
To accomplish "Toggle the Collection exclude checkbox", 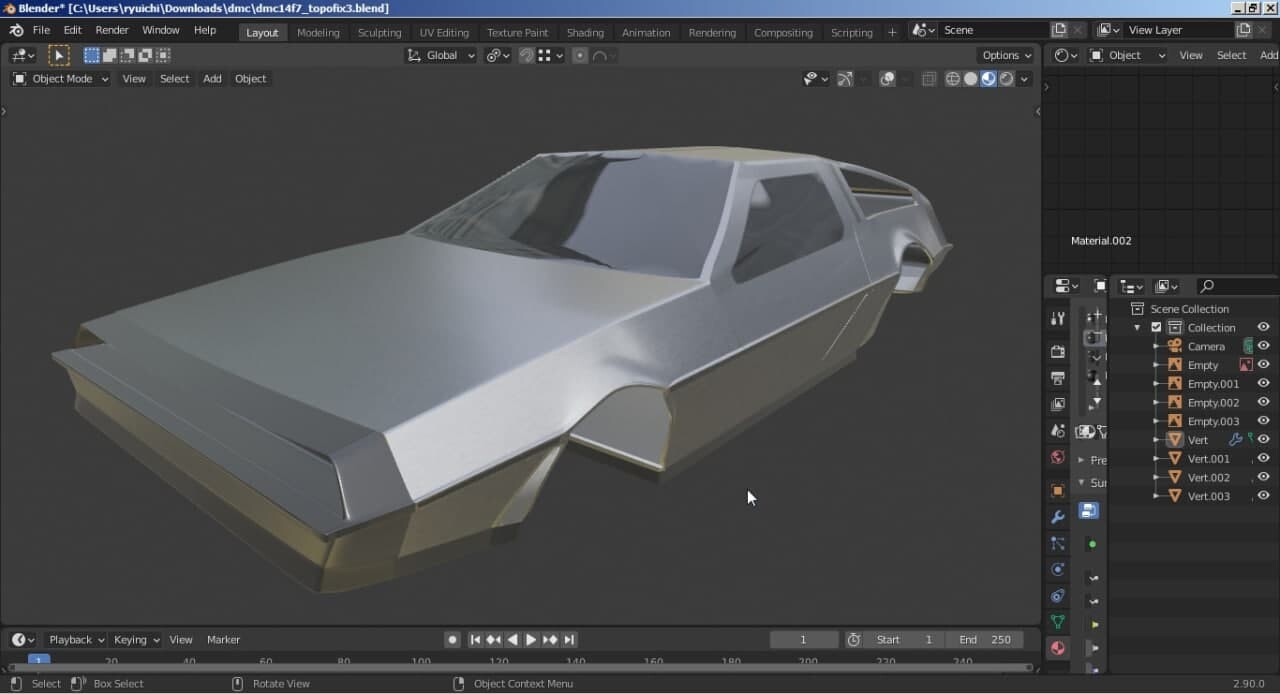I will (1157, 327).
